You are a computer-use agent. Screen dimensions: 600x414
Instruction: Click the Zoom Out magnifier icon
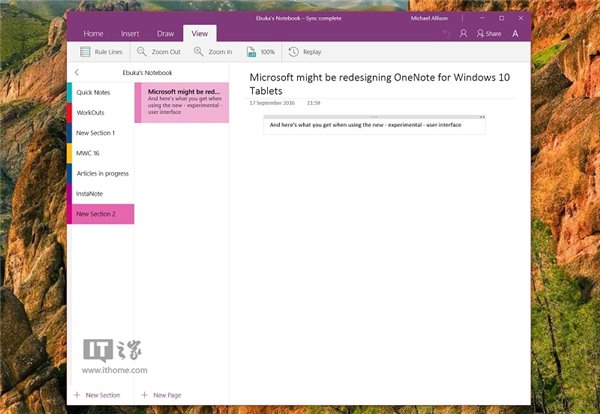(x=142, y=52)
